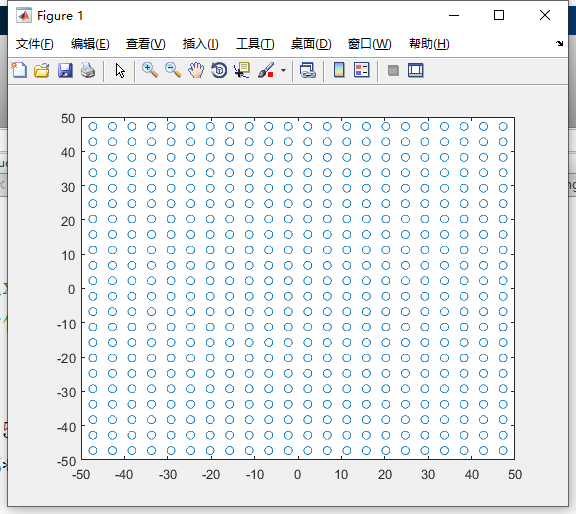The width and height of the screenshot is (576, 514).
Task: Activate the Pan hand tool
Action: pos(196,70)
